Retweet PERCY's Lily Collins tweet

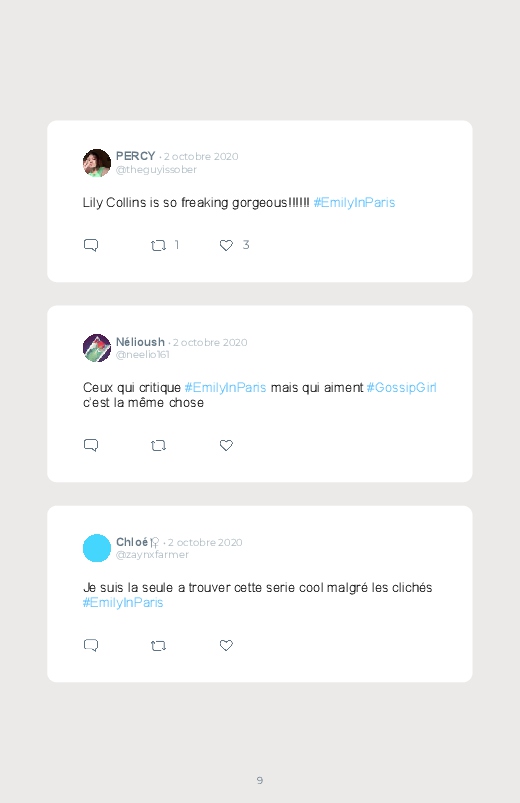158,246
